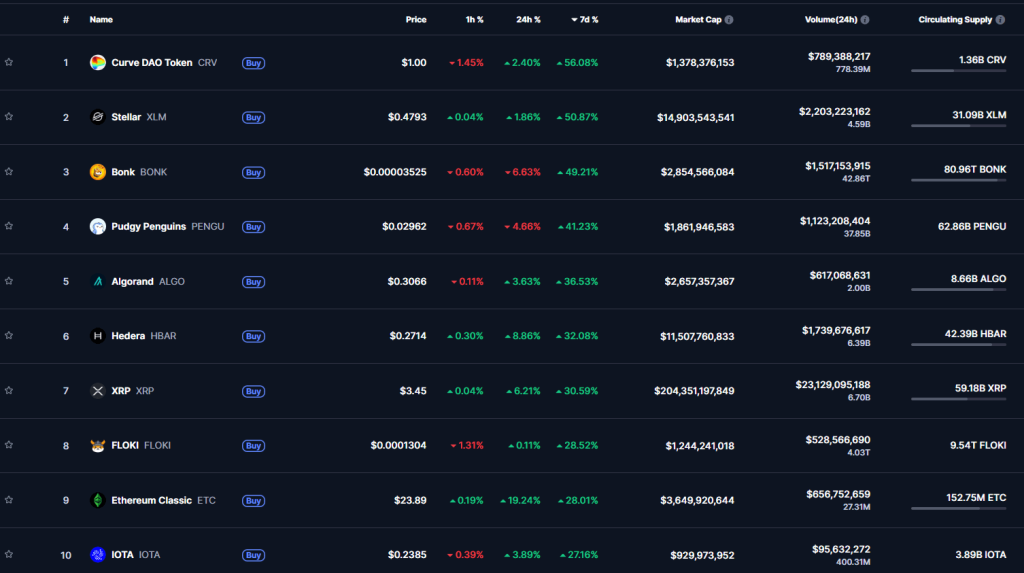Click the XRP logo icon

[97, 391]
